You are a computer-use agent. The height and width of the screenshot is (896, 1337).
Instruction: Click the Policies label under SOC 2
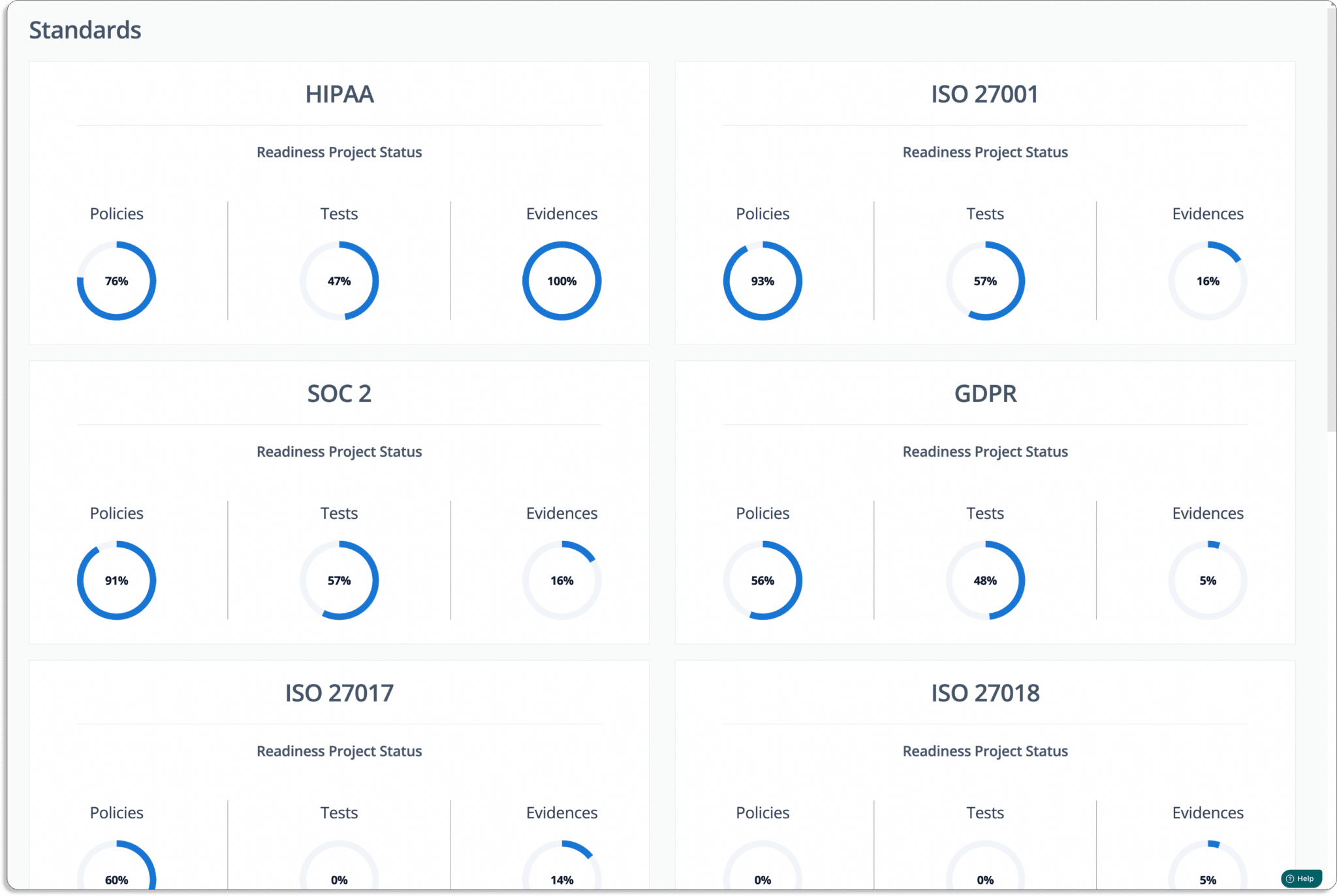coord(117,514)
